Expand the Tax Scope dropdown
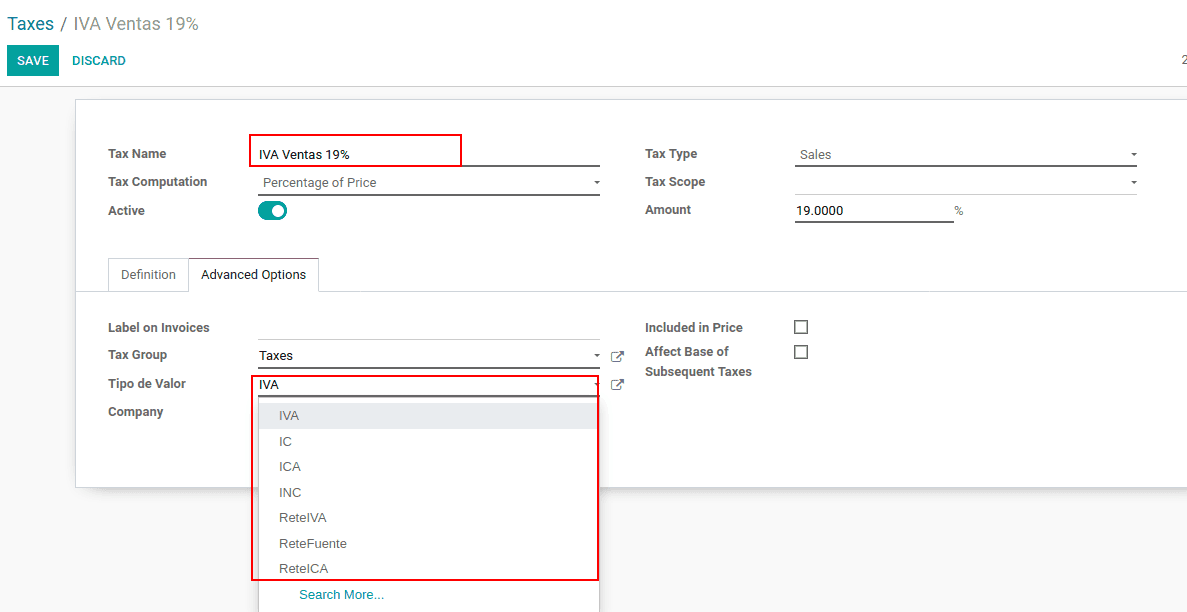The width and height of the screenshot is (1187, 612). pyautogui.click(x=966, y=183)
